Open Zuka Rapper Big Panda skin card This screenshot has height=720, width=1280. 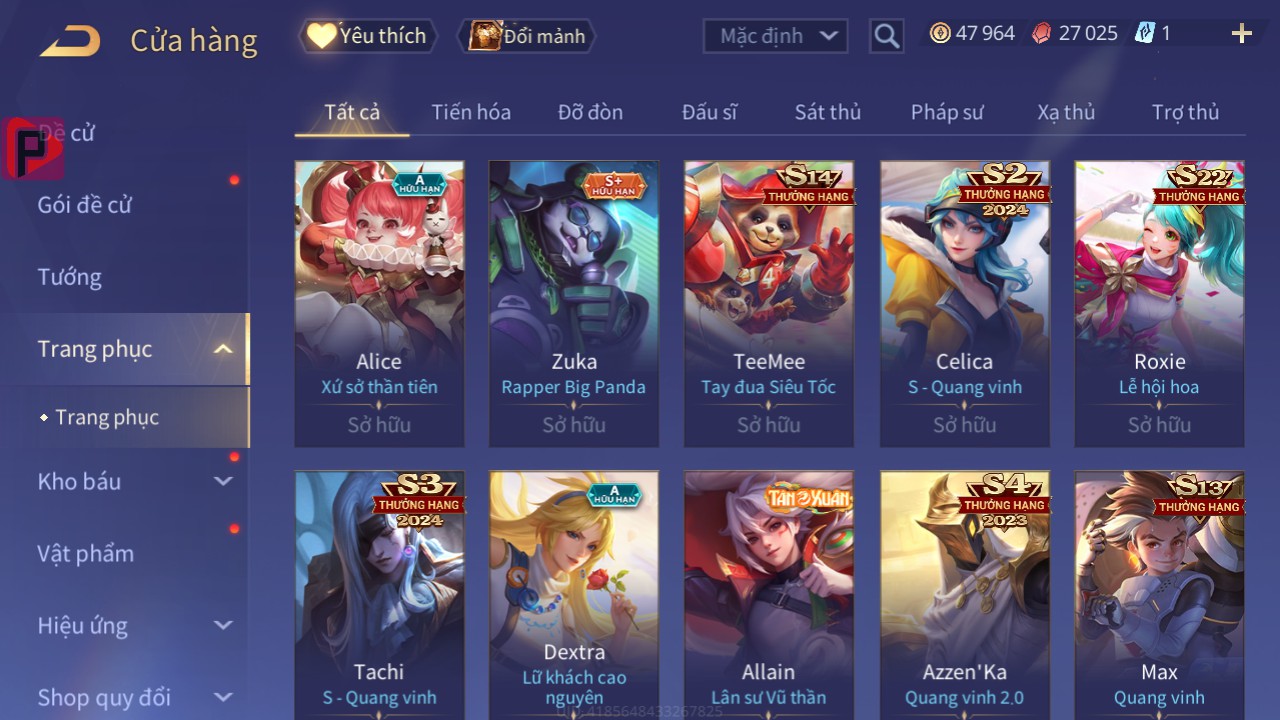point(574,303)
